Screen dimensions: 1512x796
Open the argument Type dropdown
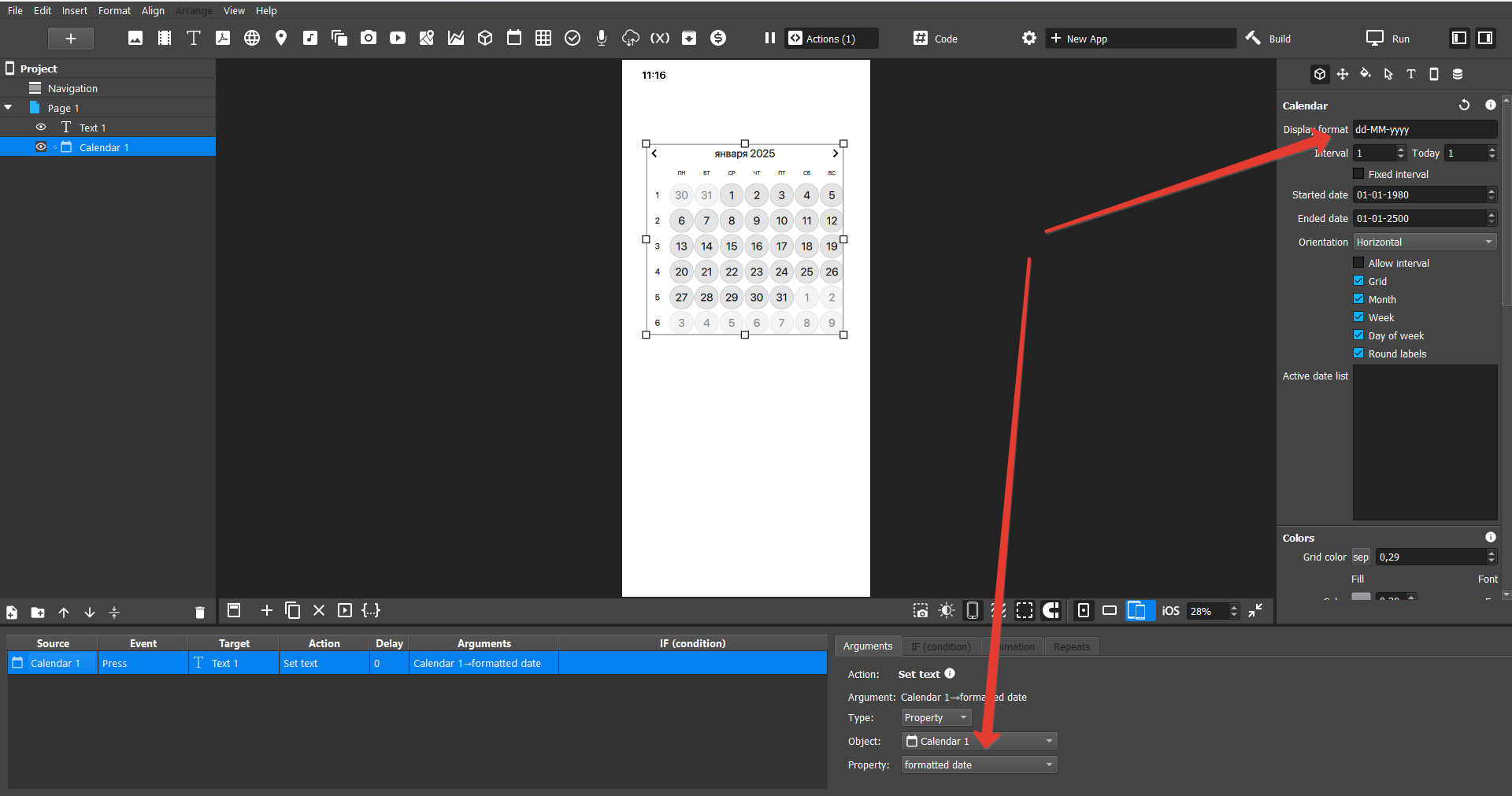(936, 717)
